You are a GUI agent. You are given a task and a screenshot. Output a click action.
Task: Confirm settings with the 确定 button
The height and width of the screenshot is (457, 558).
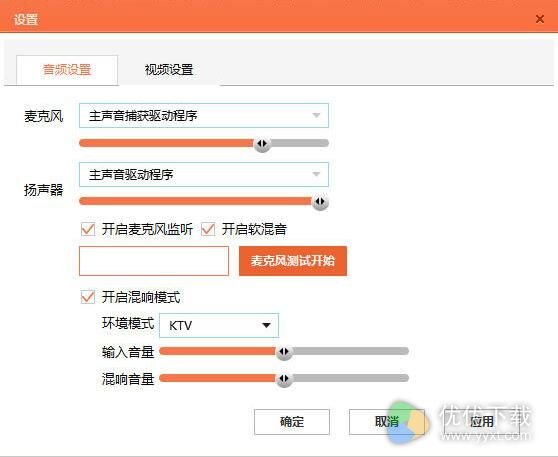point(292,422)
